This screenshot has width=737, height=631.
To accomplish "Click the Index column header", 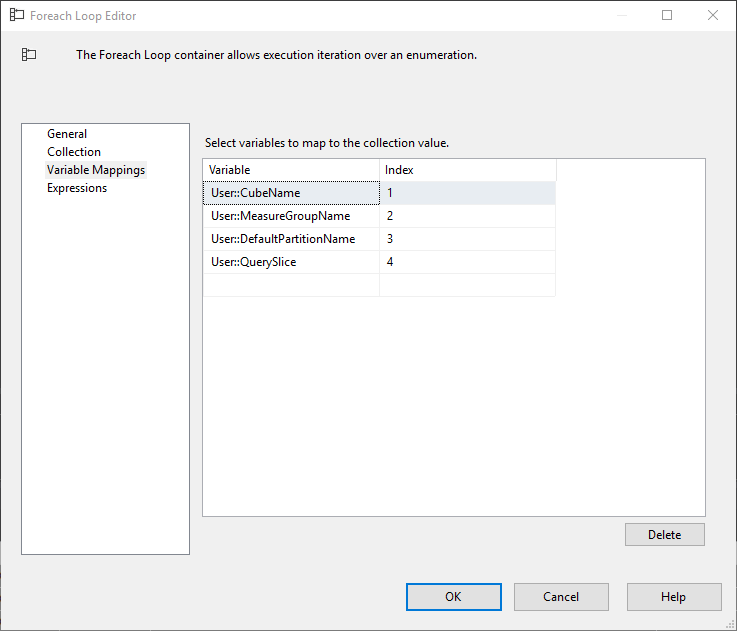I will [468, 170].
